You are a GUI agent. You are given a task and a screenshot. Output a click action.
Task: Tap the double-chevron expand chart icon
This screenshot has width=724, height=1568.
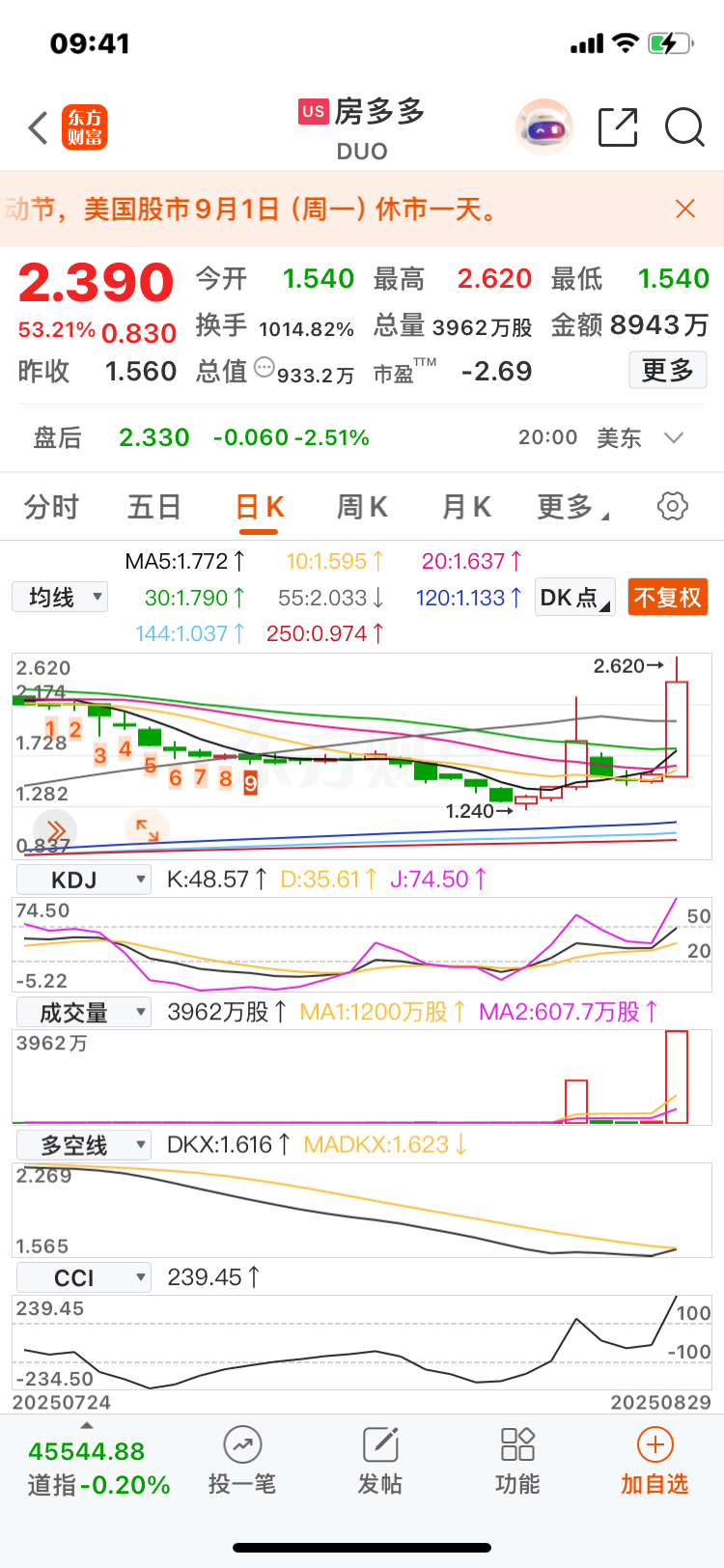click(x=55, y=830)
